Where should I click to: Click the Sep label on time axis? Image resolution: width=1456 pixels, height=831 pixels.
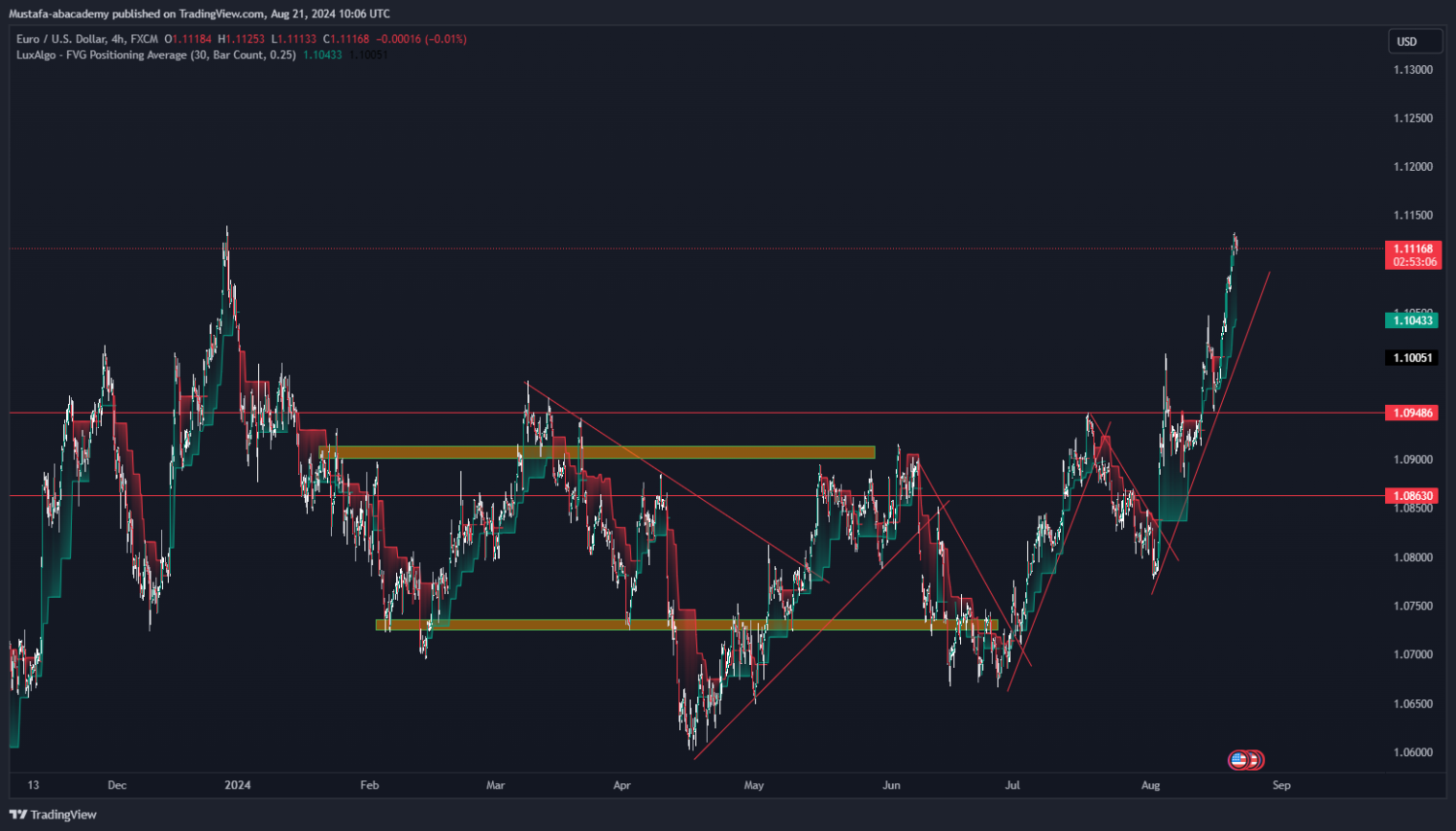pyautogui.click(x=1281, y=785)
